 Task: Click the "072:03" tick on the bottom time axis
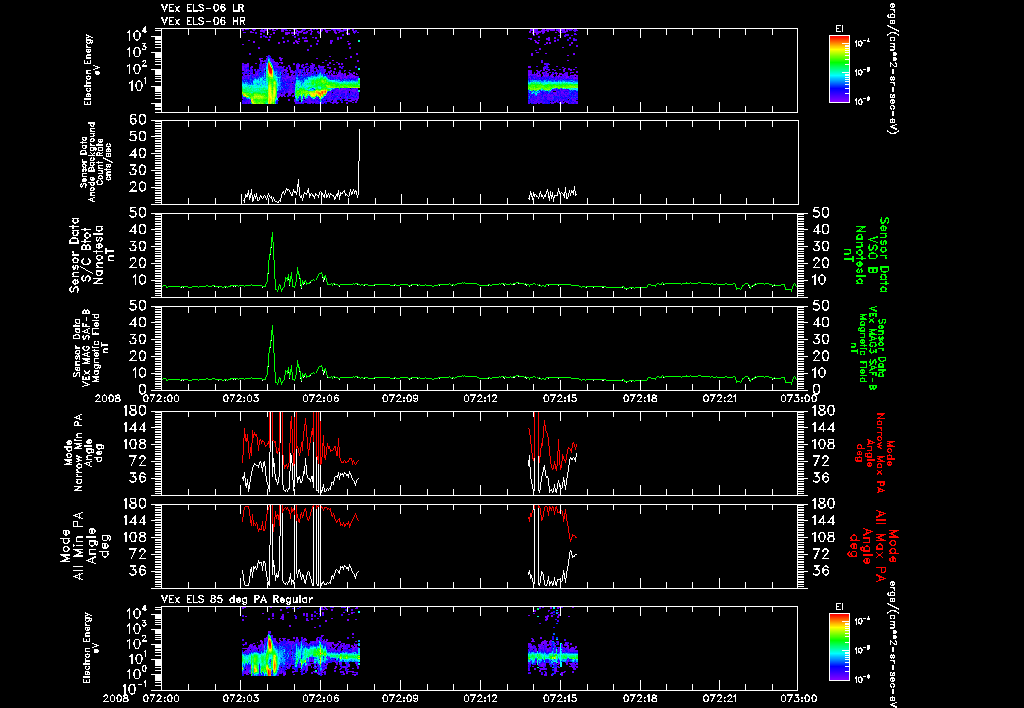pos(240,698)
